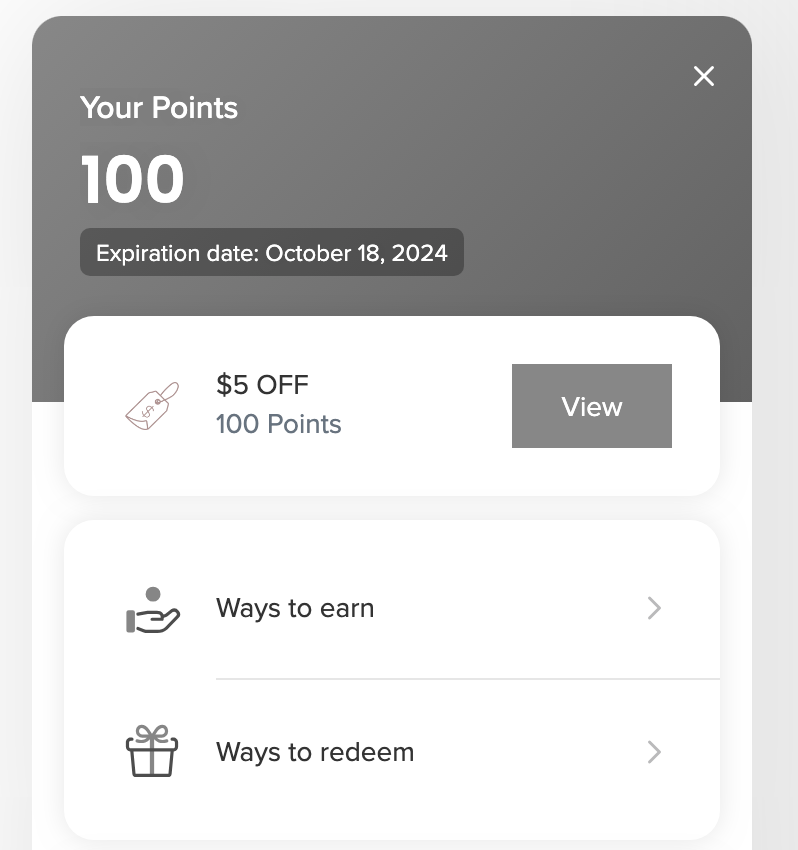Open the Ways to earn entry
798x850 pixels.
[x=392, y=608]
